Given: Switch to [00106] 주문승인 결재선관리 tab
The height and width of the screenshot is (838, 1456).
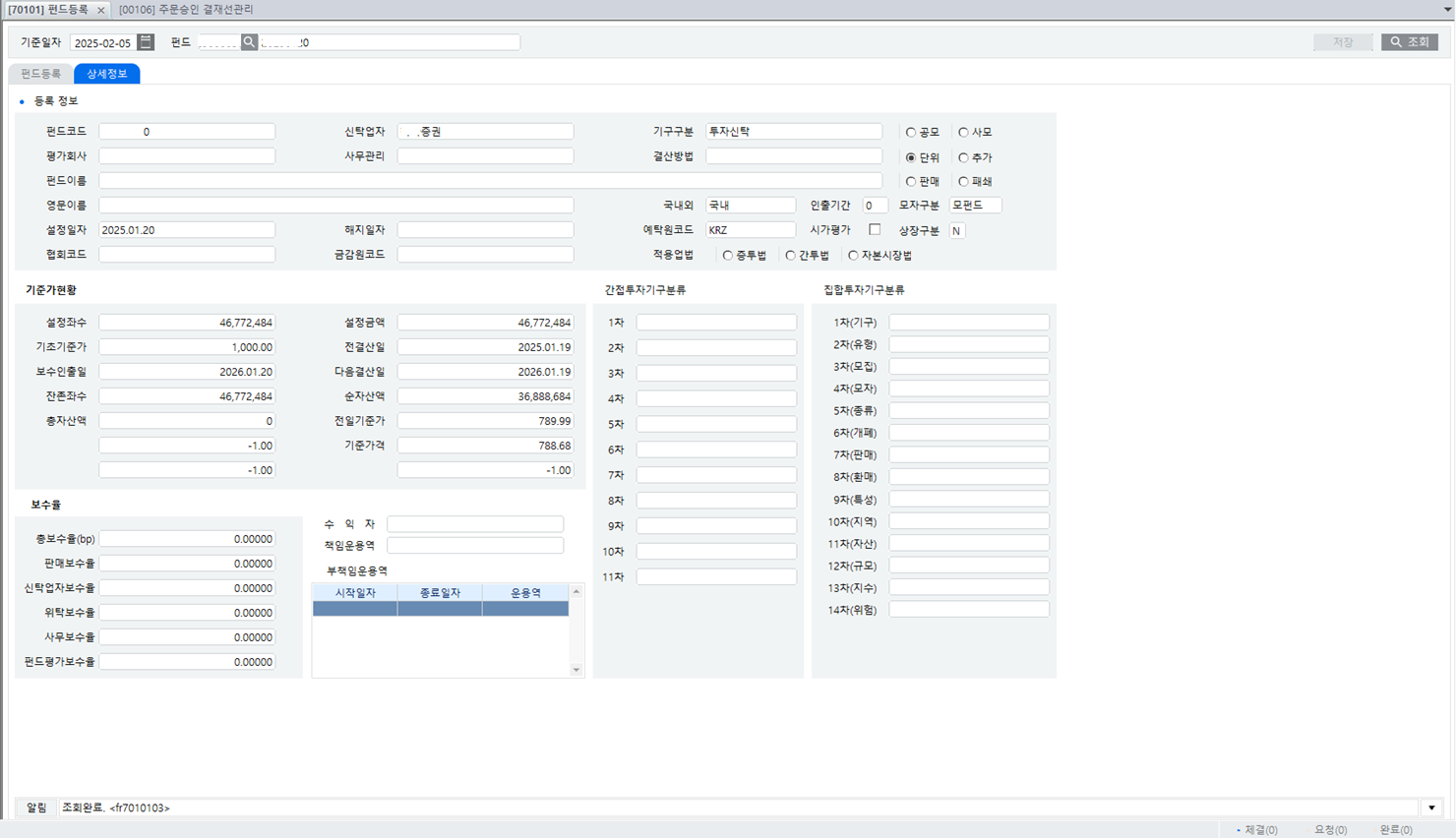Looking at the screenshot, I should coord(186,9).
